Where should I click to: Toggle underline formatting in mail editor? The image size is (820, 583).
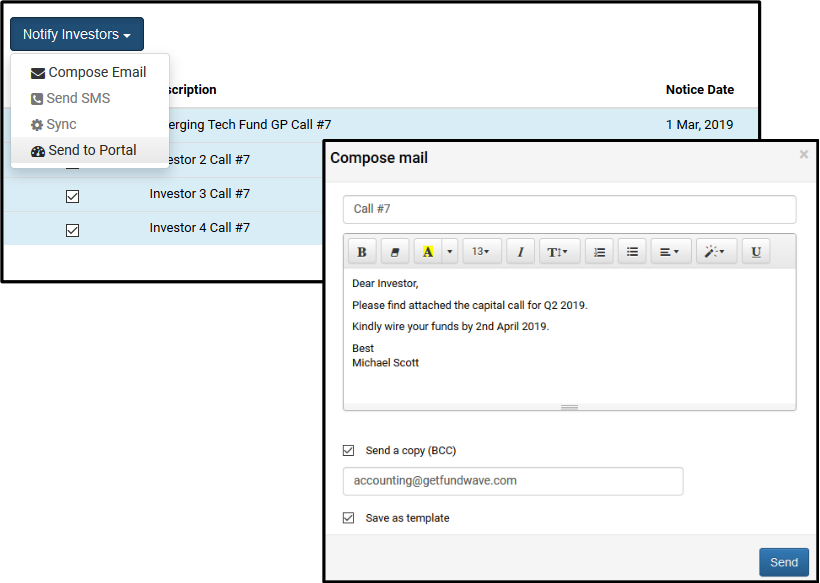click(x=756, y=252)
